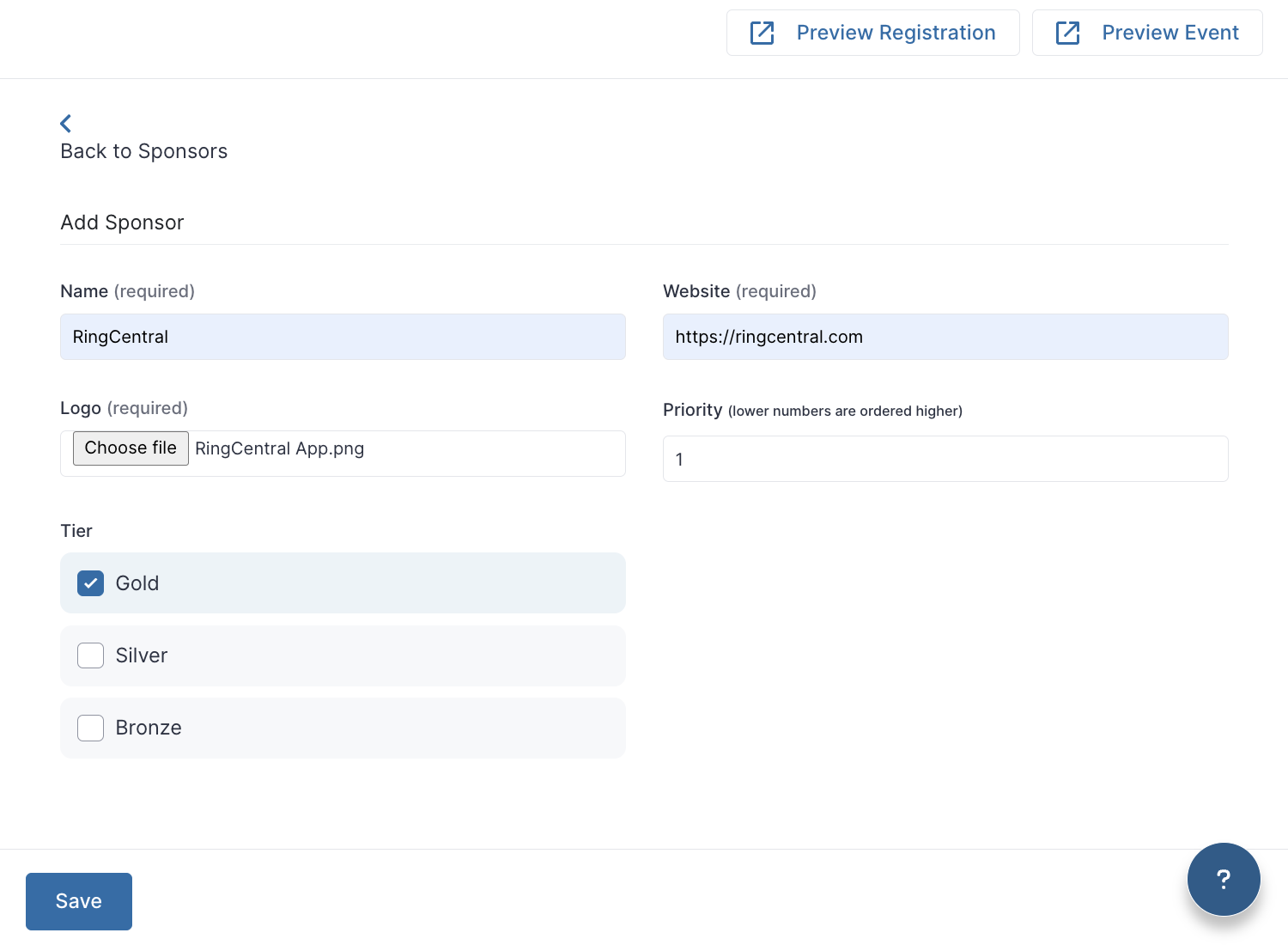
Task: Click the Preview Registration button
Action: 873,33
